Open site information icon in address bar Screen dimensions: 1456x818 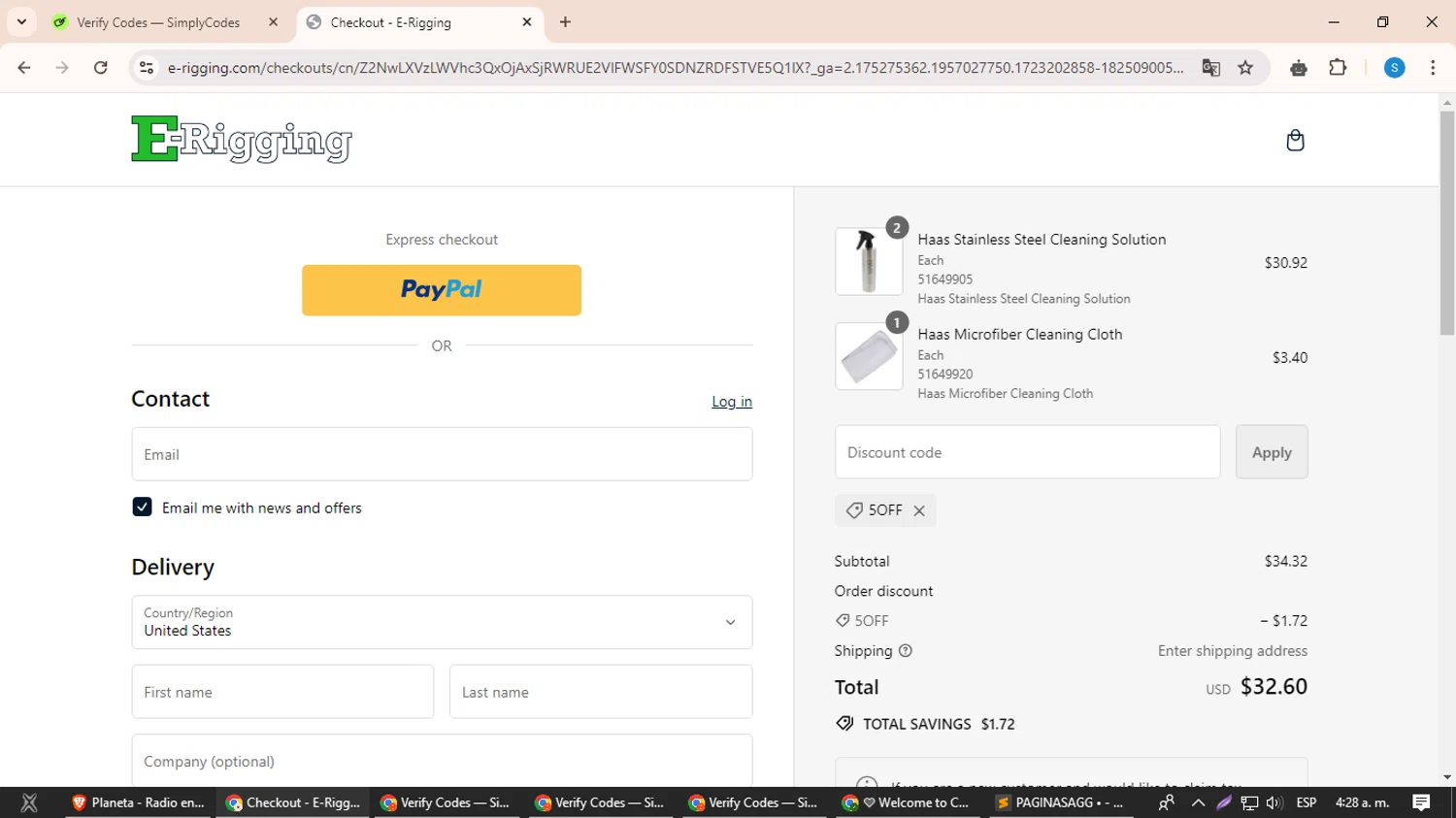[x=147, y=68]
